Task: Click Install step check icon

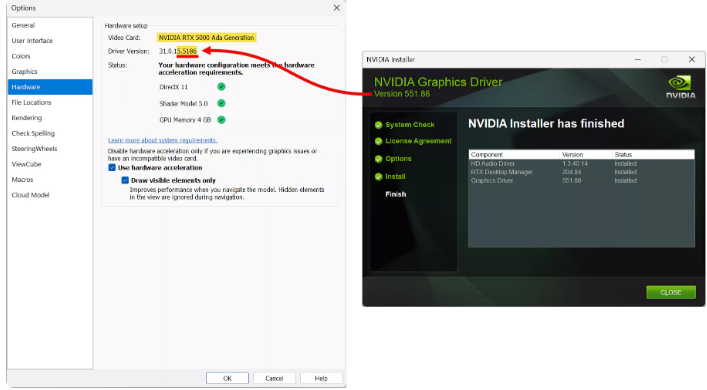Action: tap(378, 177)
